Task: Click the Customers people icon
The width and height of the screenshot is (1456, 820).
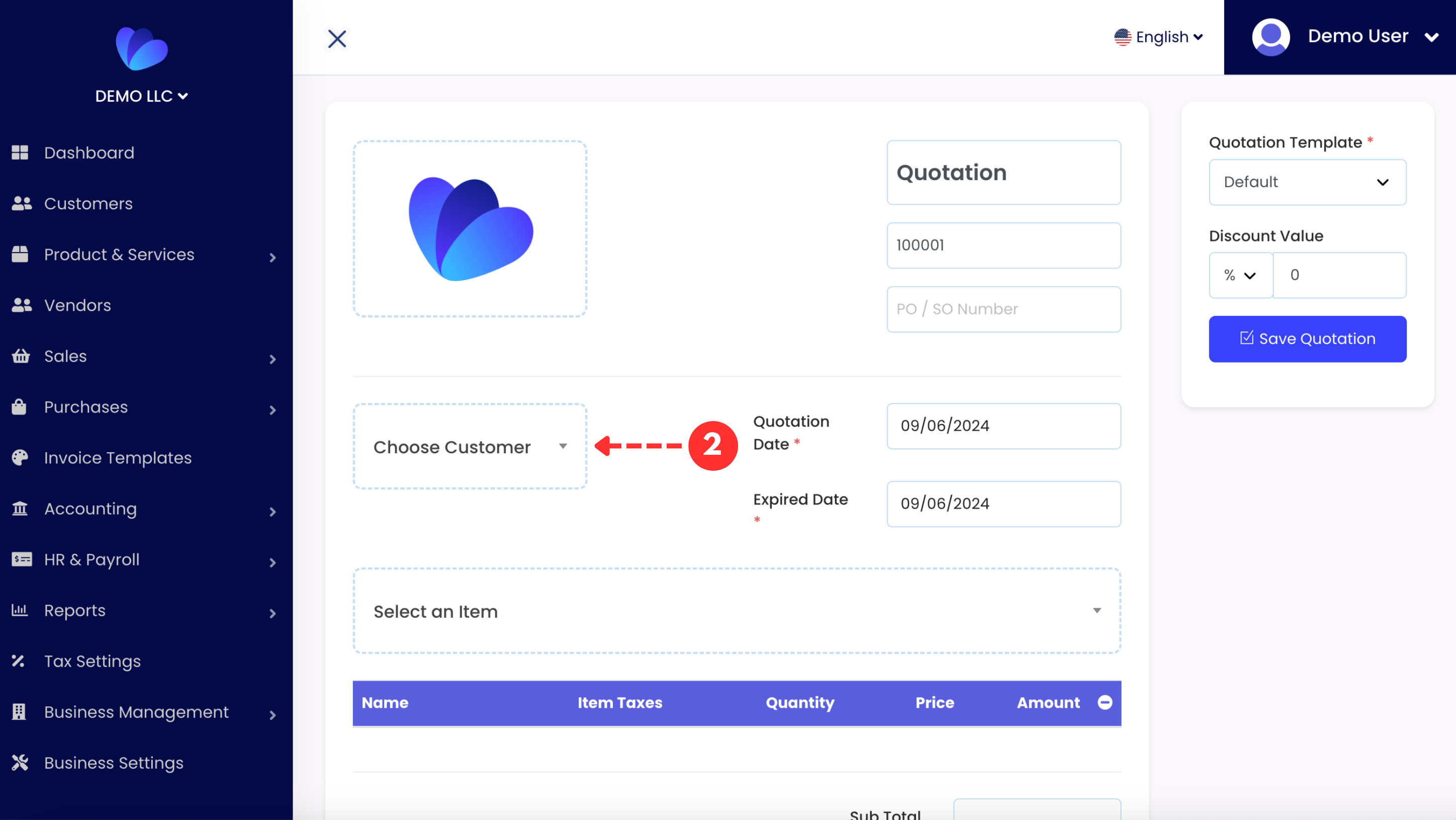Action: click(x=22, y=204)
